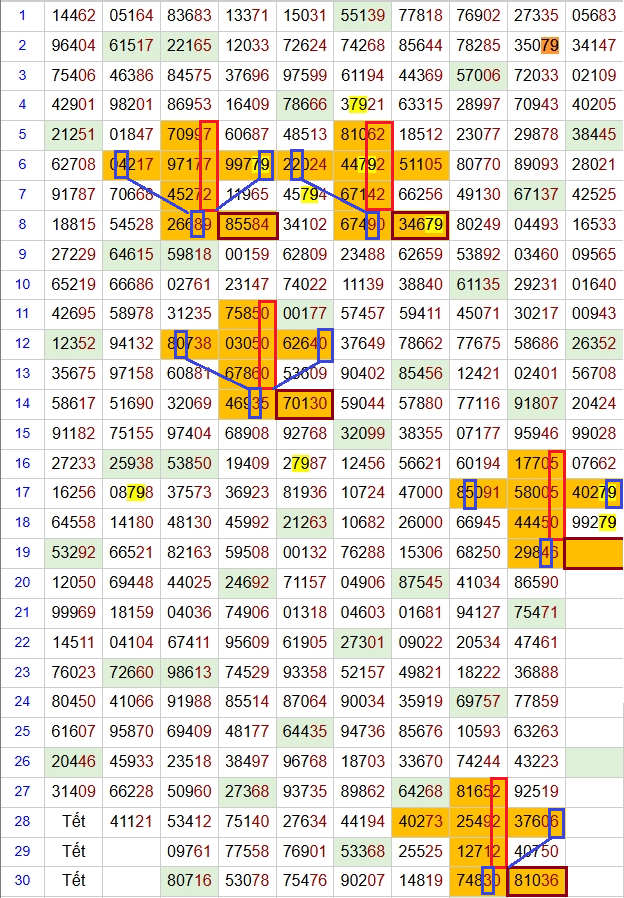Select cell 35079 in row 2
This screenshot has width=624, height=898.
(536, 45)
